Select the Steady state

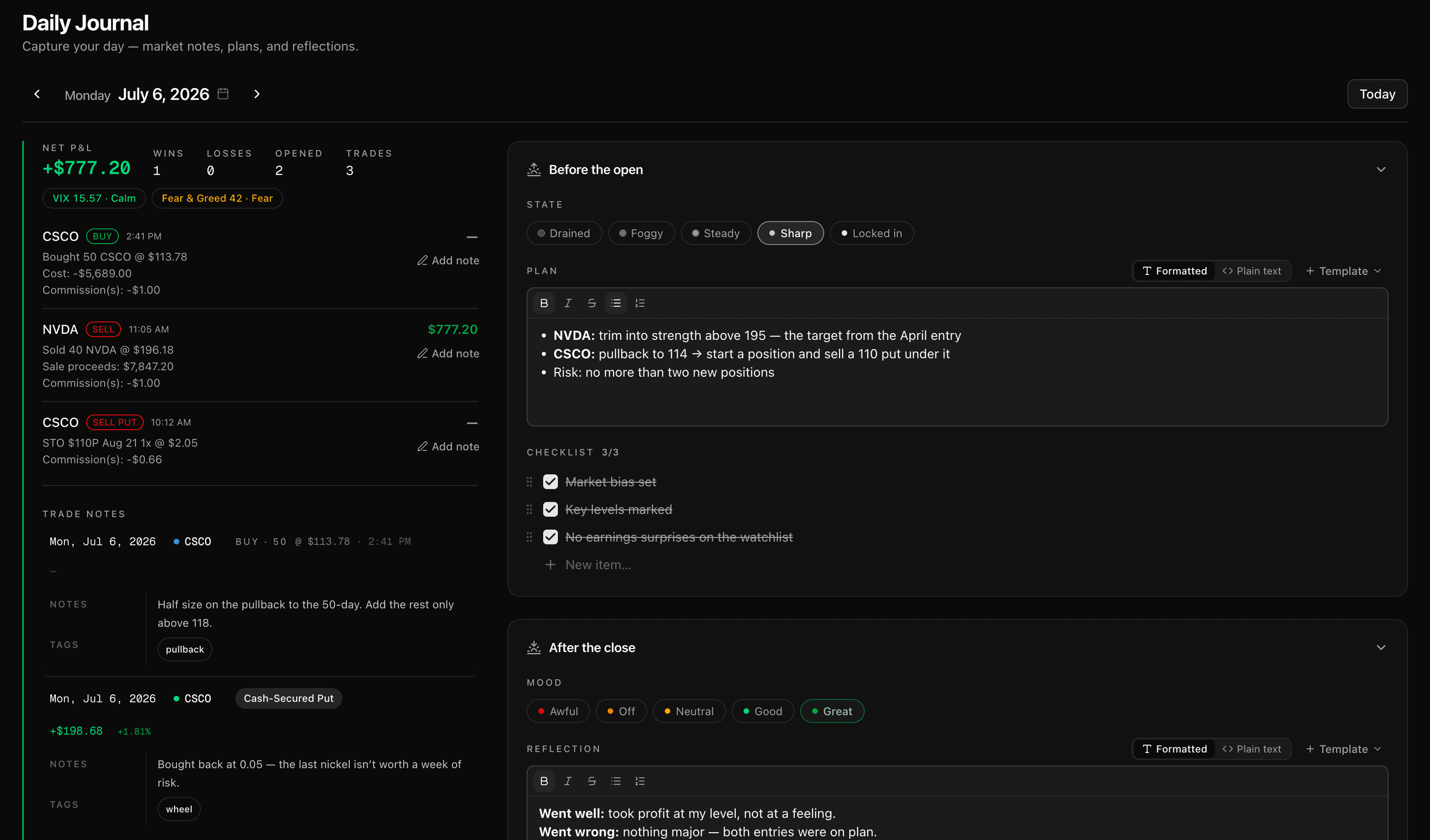click(716, 233)
